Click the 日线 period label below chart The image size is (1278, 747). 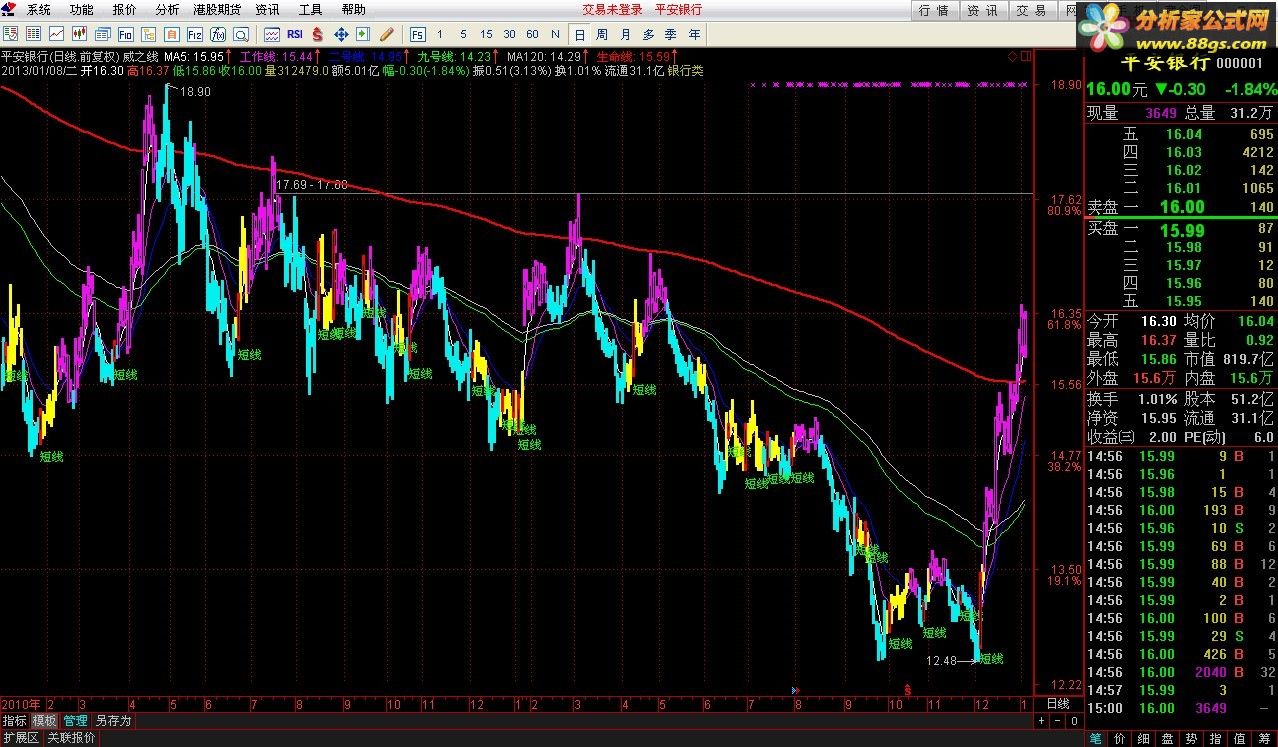1056,704
